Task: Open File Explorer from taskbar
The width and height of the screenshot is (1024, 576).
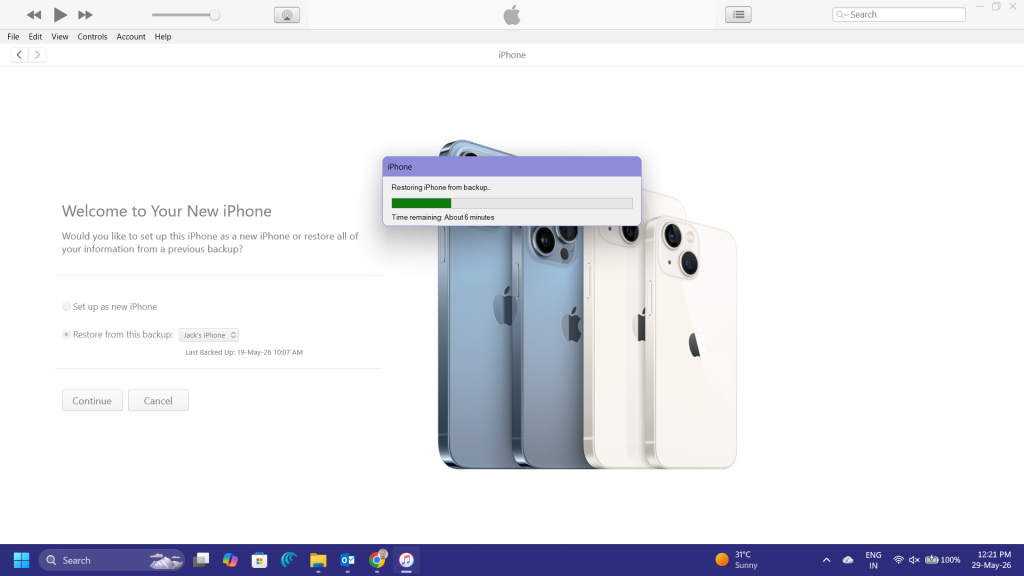Action: [318, 560]
